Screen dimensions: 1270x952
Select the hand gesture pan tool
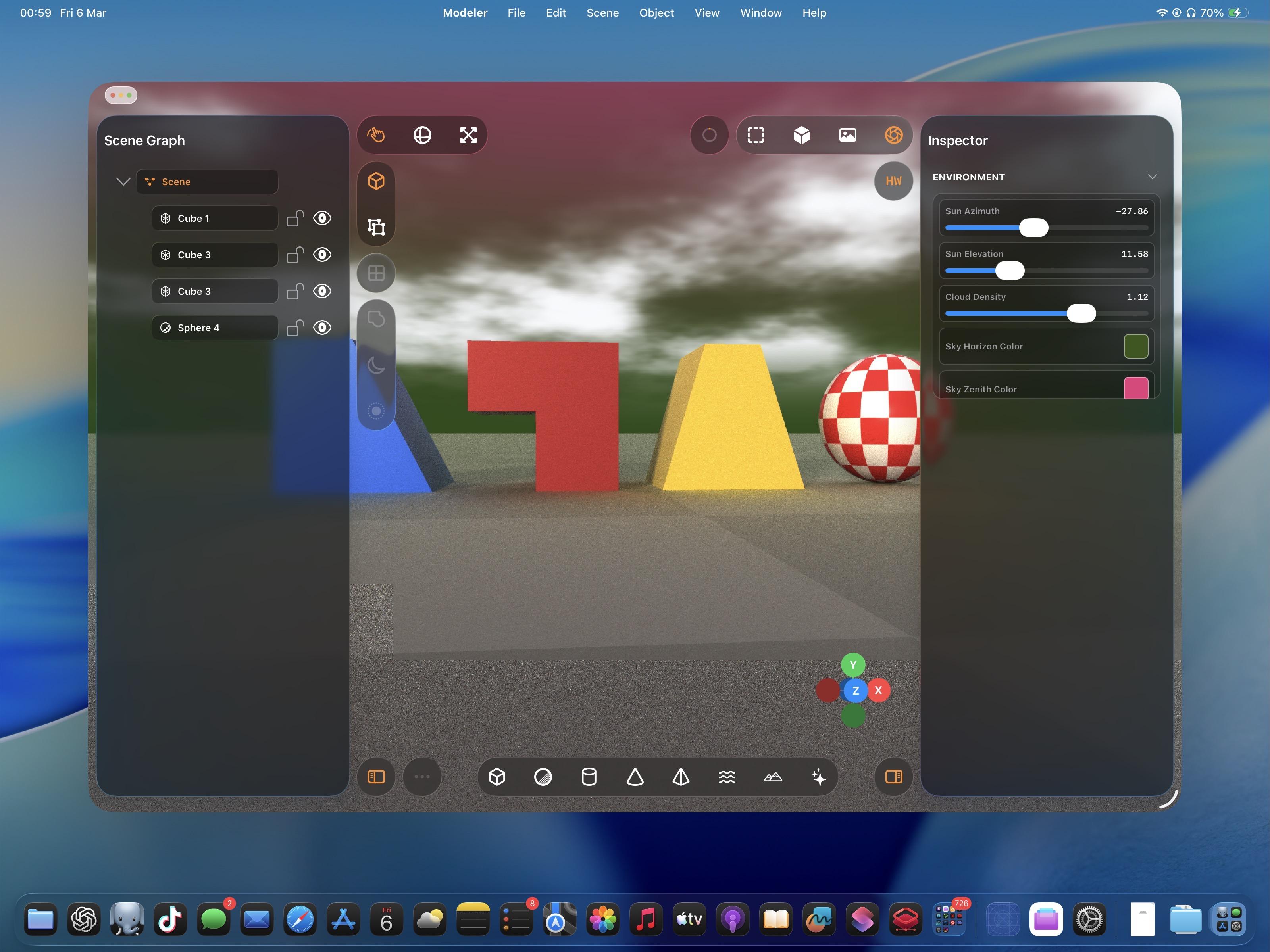pyautogui.click(x=376, y=135)
